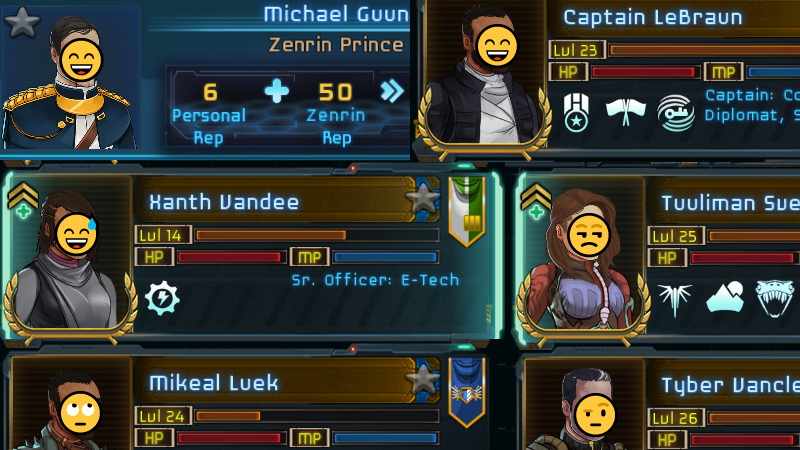Click the spy key fingerprint icon
This screenshot has width=800, height=450.
(676, 113)
